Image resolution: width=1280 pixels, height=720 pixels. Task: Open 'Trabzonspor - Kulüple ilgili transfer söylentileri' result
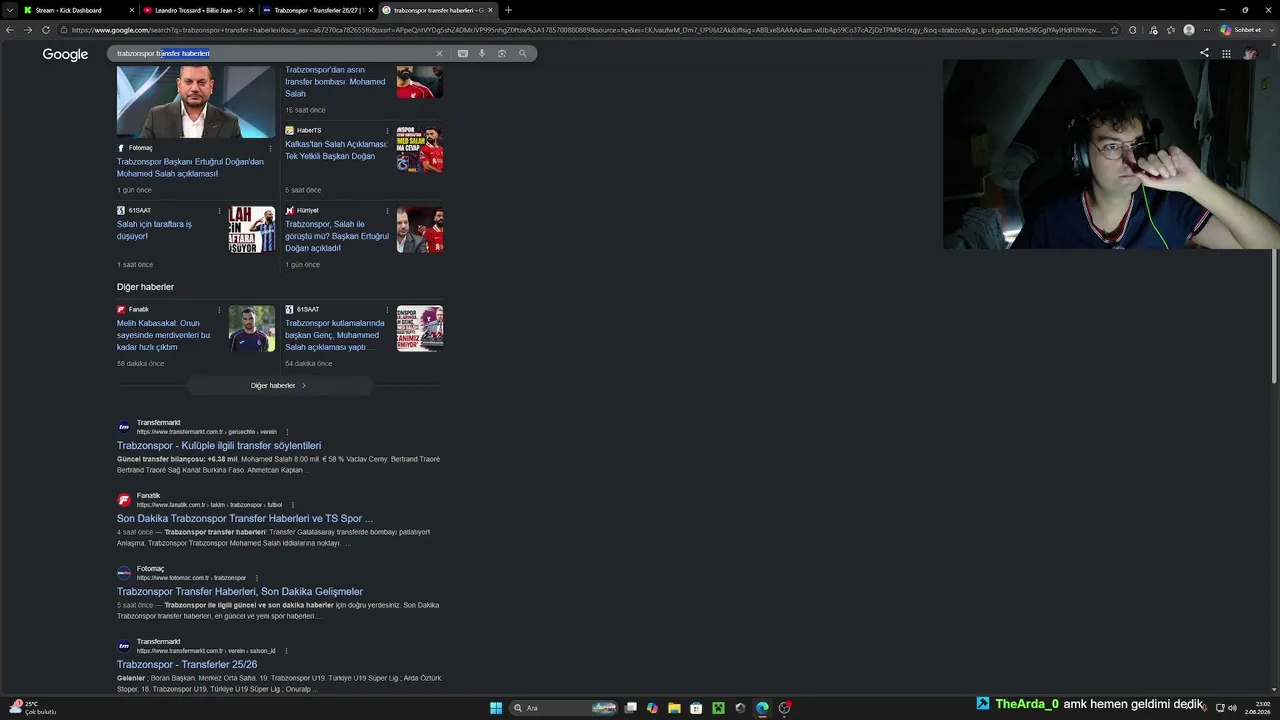(x=219, y=446)
